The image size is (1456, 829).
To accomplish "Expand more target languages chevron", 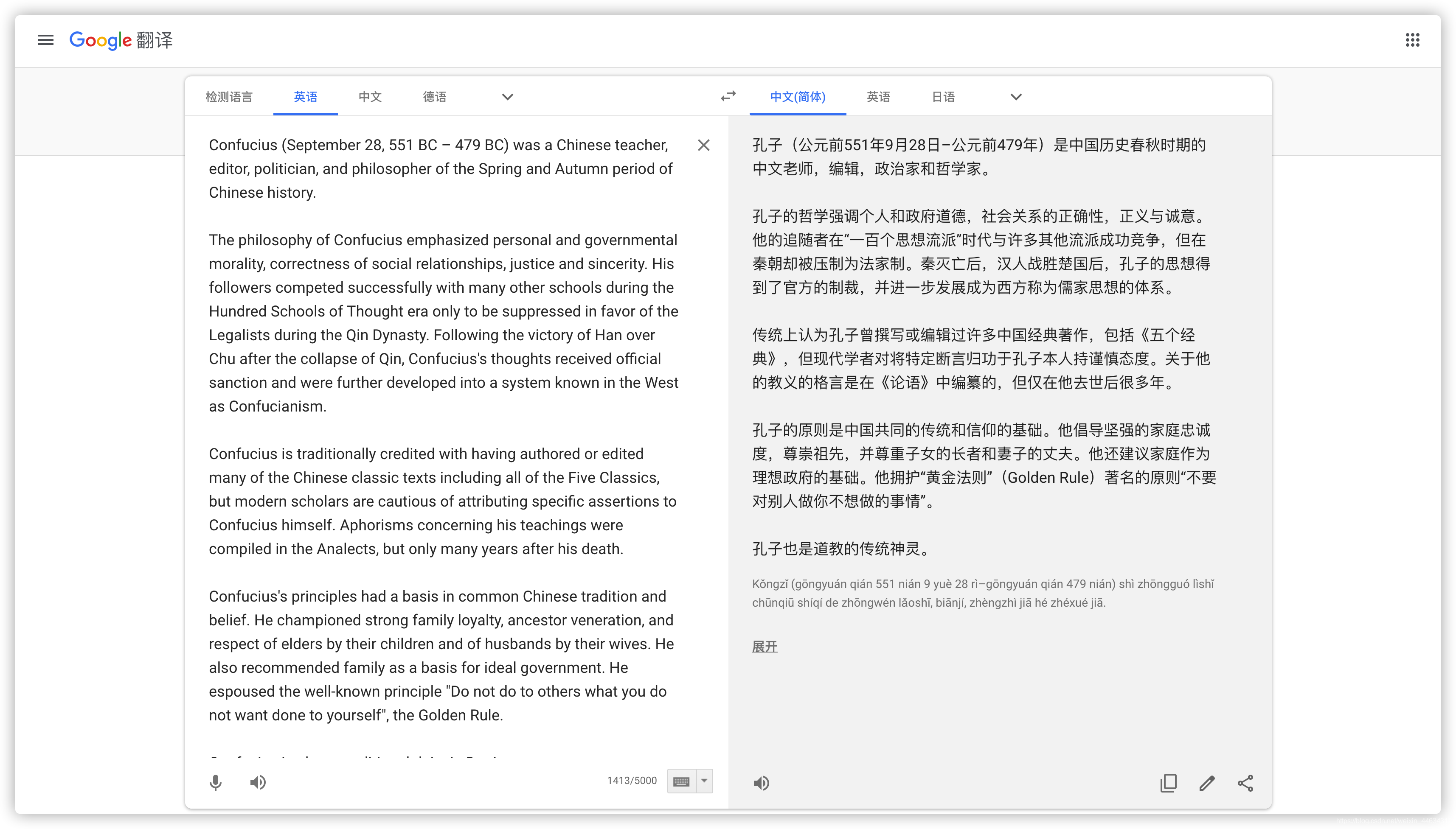I will pyautogui.click(x=1016, y=97).
